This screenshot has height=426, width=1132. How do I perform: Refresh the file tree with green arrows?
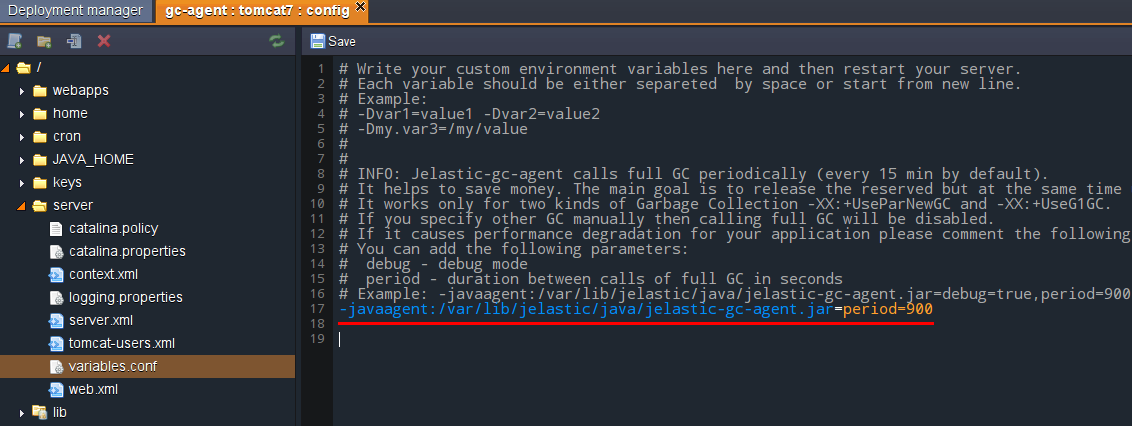tap(276, 41)
